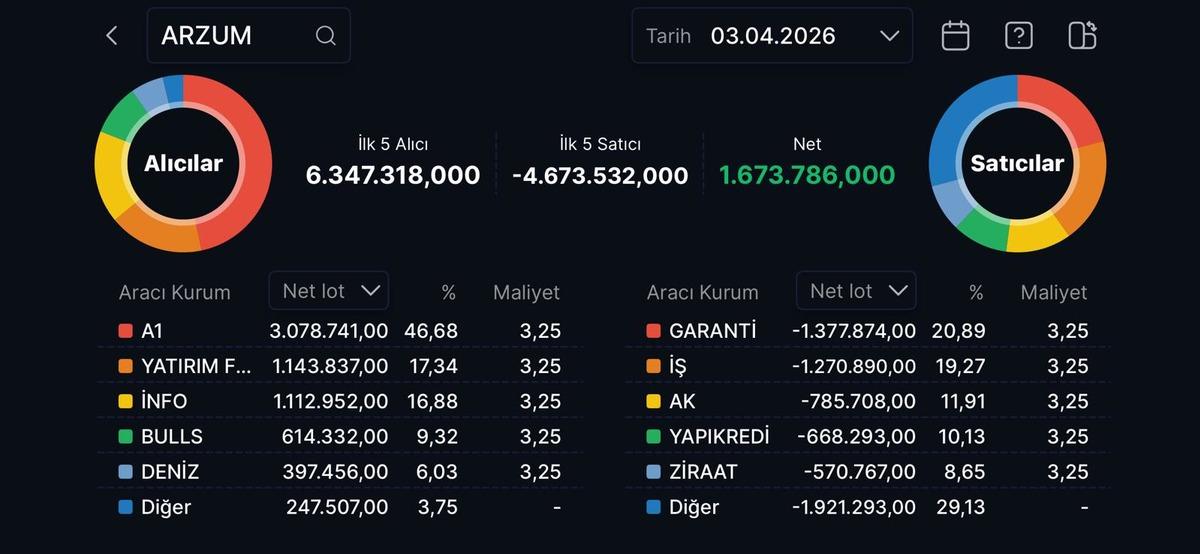
Task: Sort by sellers % column header
Action: click(x=976, y=293)
